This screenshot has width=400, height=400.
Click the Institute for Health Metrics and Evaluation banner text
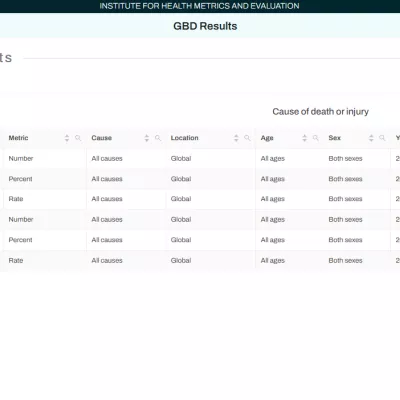(199, 6)
